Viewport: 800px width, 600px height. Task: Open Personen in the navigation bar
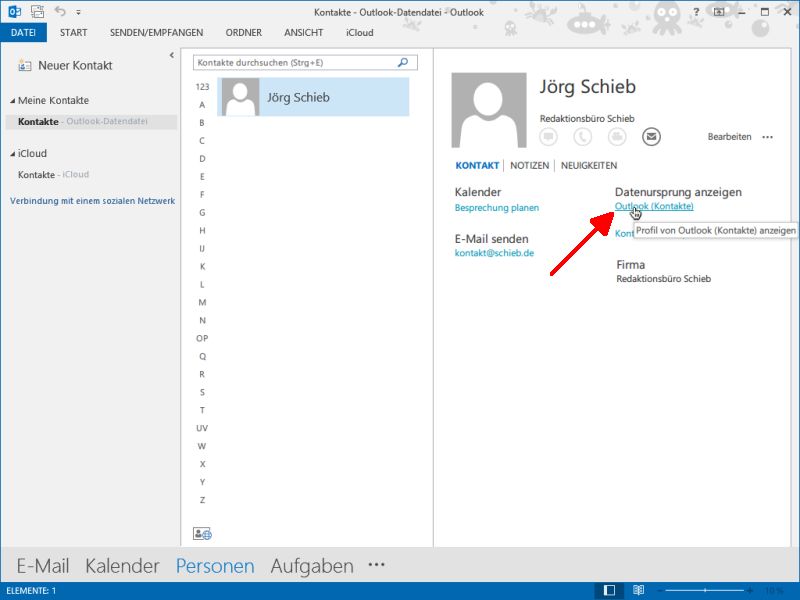pos(215,566)
